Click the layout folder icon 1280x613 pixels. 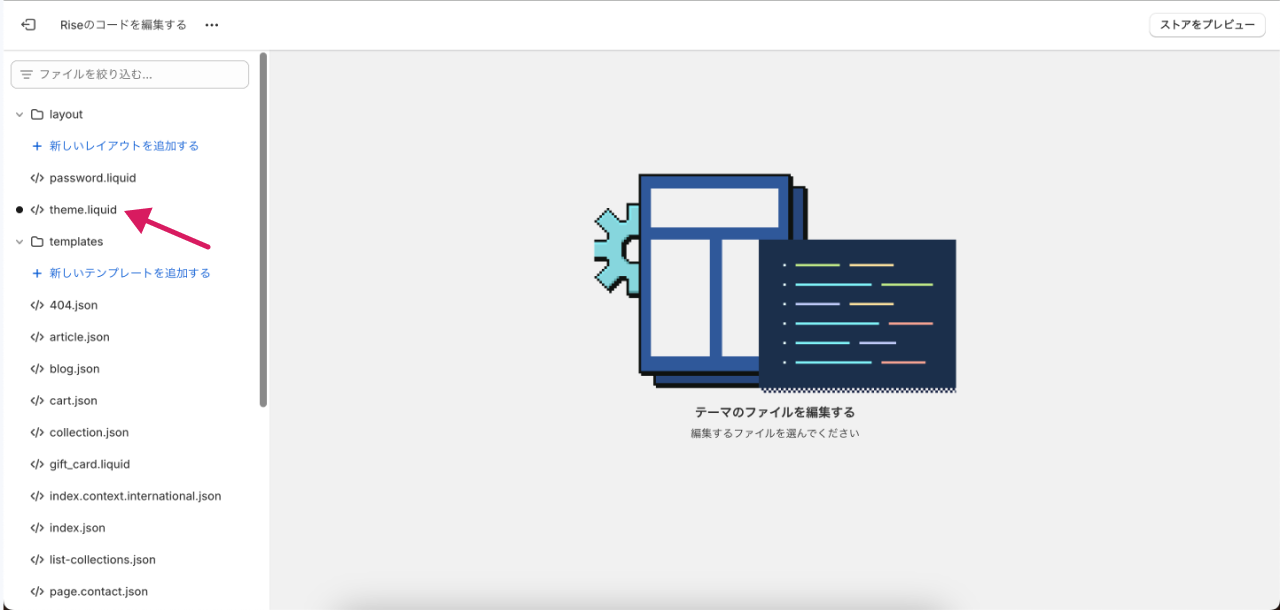37,114
